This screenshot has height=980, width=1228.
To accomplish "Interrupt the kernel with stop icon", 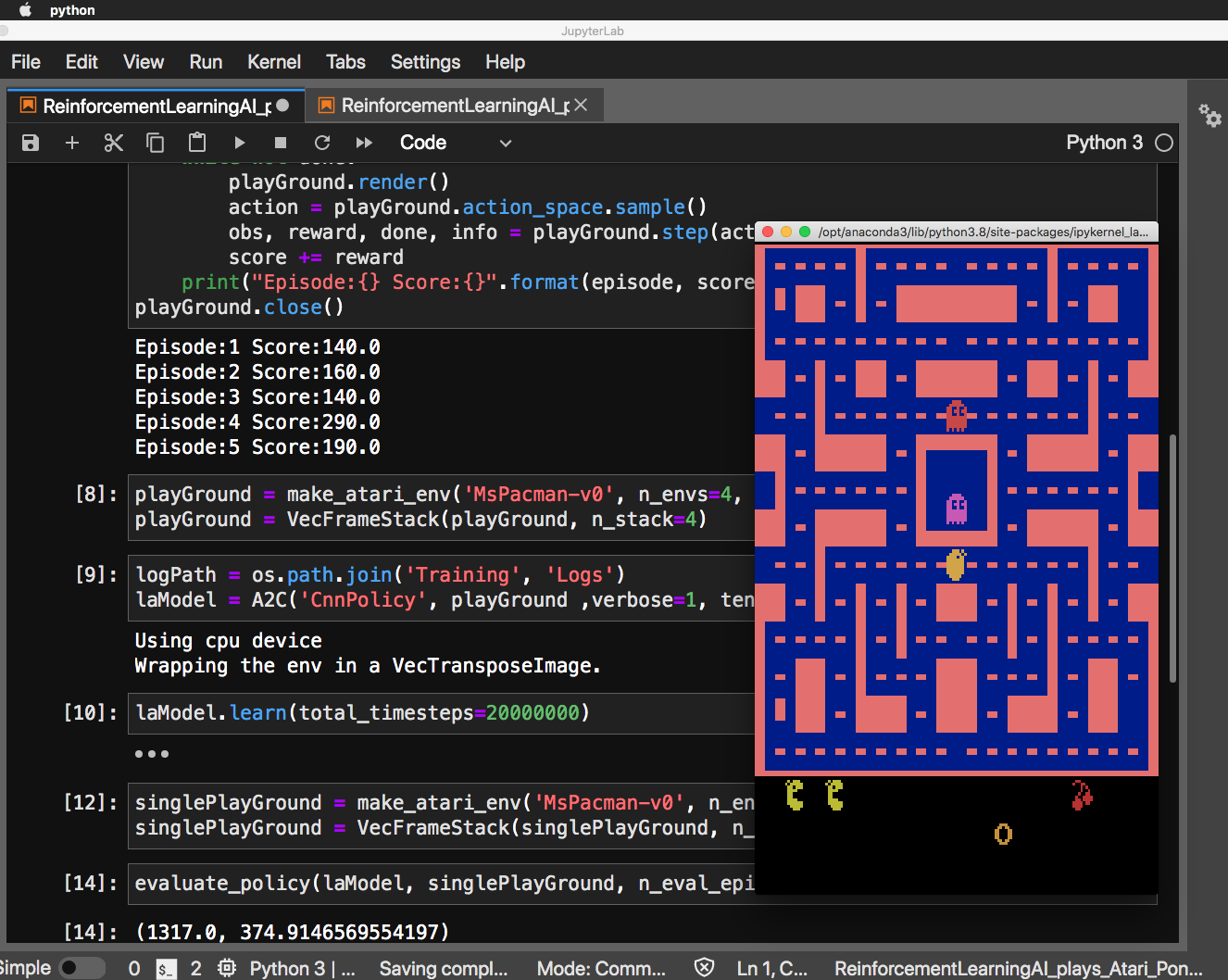I will pos(280,143).
